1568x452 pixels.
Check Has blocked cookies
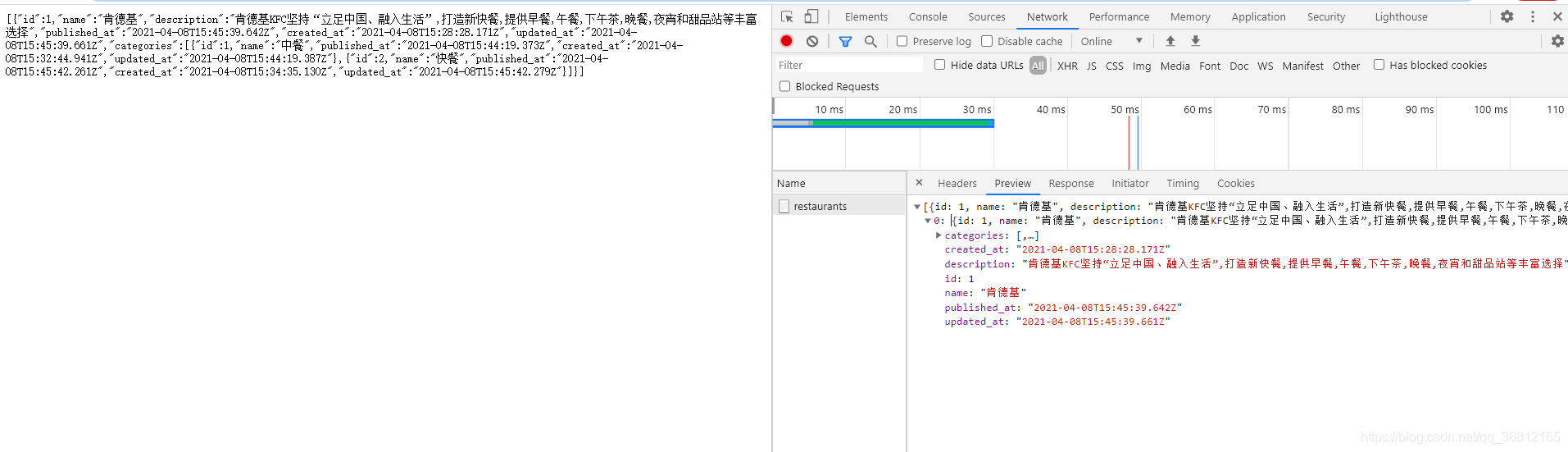[x=1379, y=65]
